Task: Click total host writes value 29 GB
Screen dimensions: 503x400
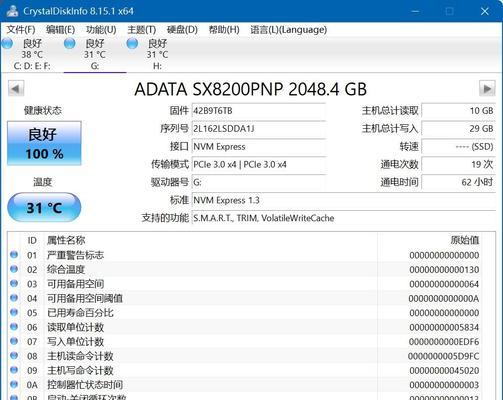Action: [458, 129]
